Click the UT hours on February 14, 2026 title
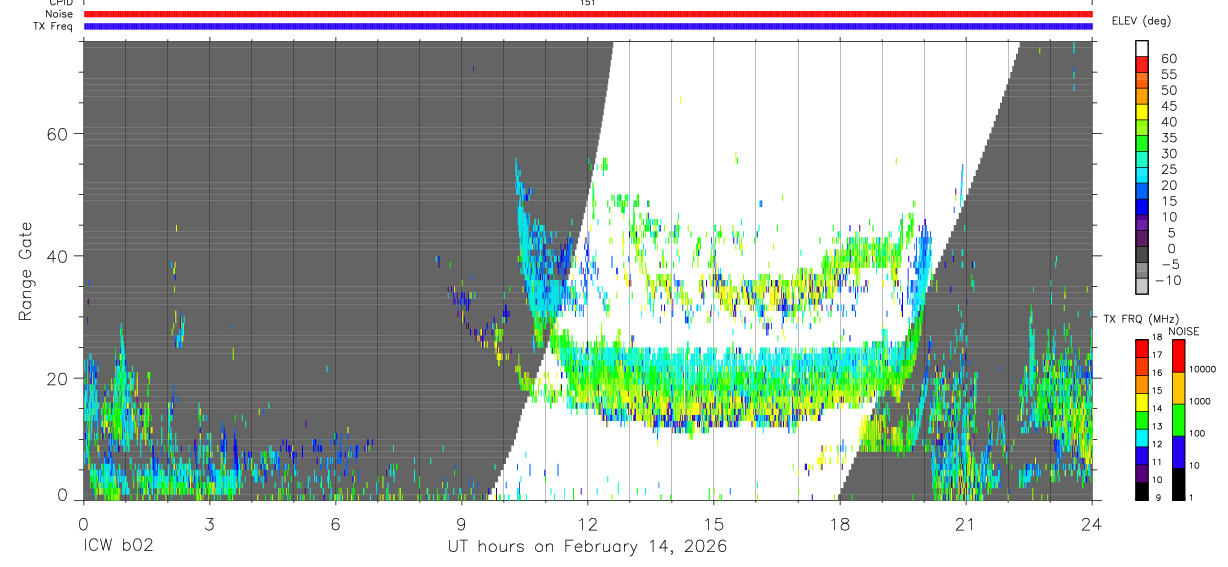 pyautogui.click(x=587, y=547)
